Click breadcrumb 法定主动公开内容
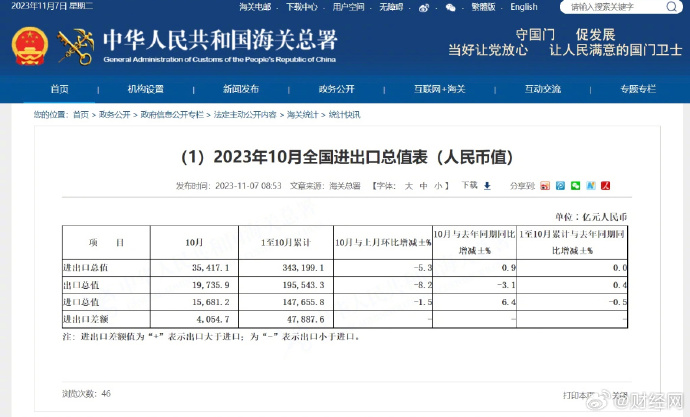 pos(245,115)
